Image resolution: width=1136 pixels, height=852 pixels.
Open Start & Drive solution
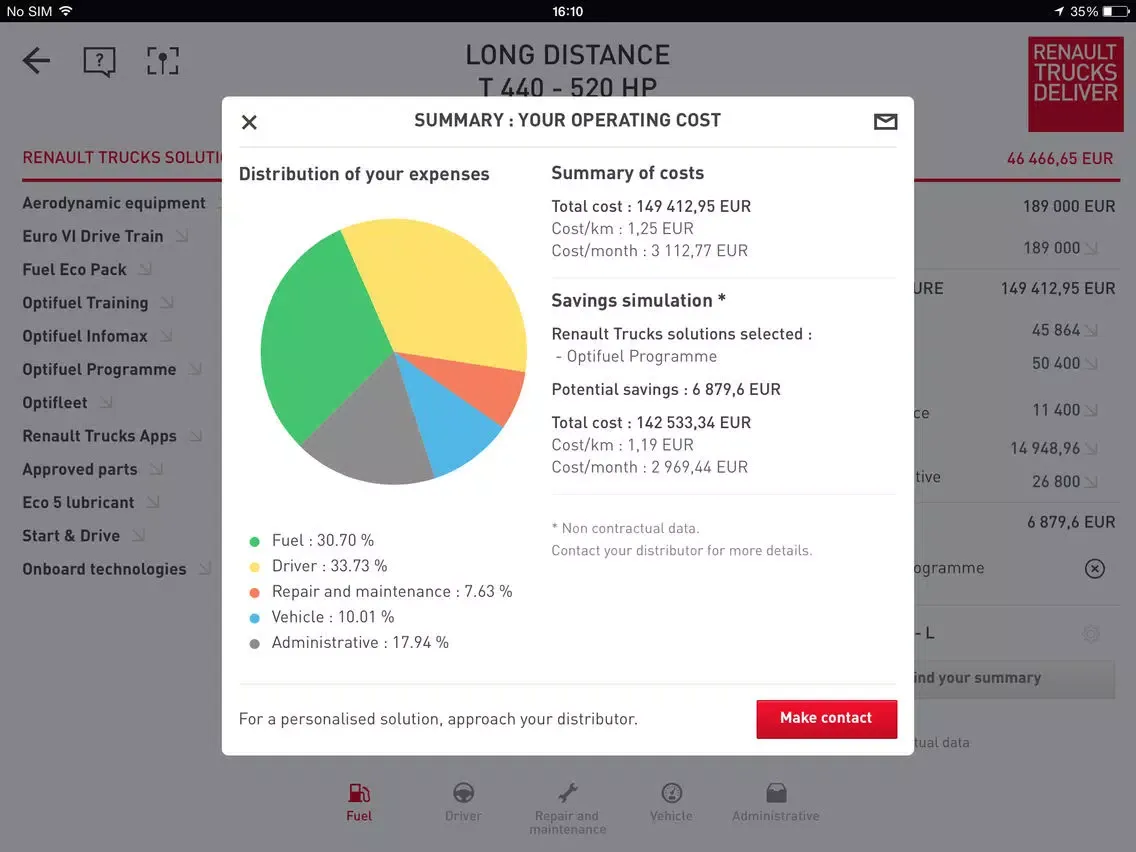click(x=83, y=536)
